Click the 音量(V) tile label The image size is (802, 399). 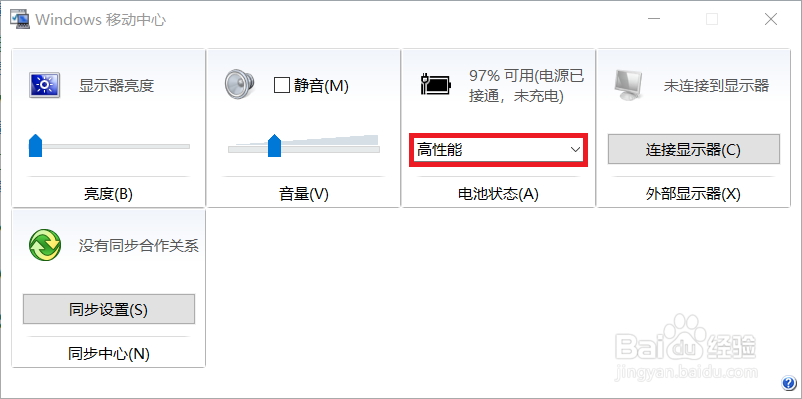[x=303, y=194]
